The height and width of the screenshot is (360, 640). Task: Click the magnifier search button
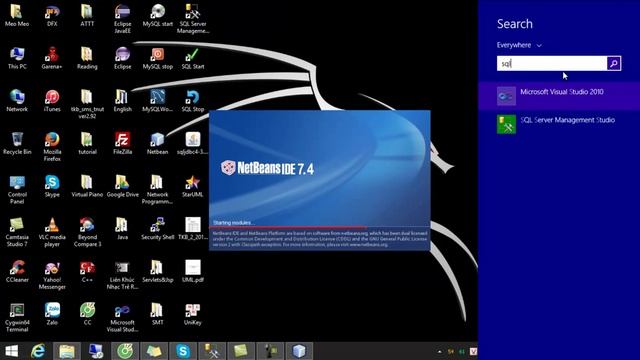coord(613,63)
